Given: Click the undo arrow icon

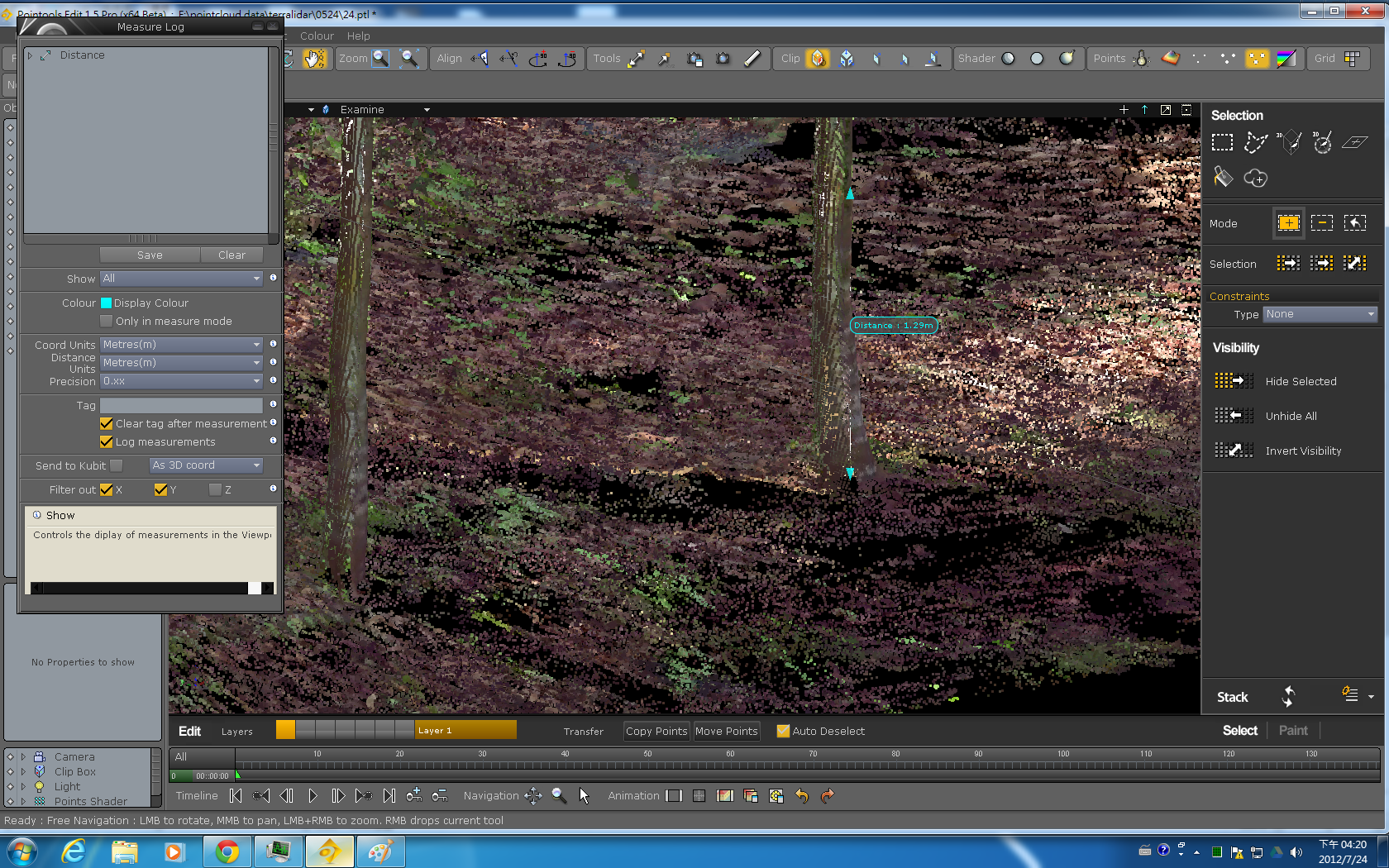Looking at the screenshot, I should (802, 795).
